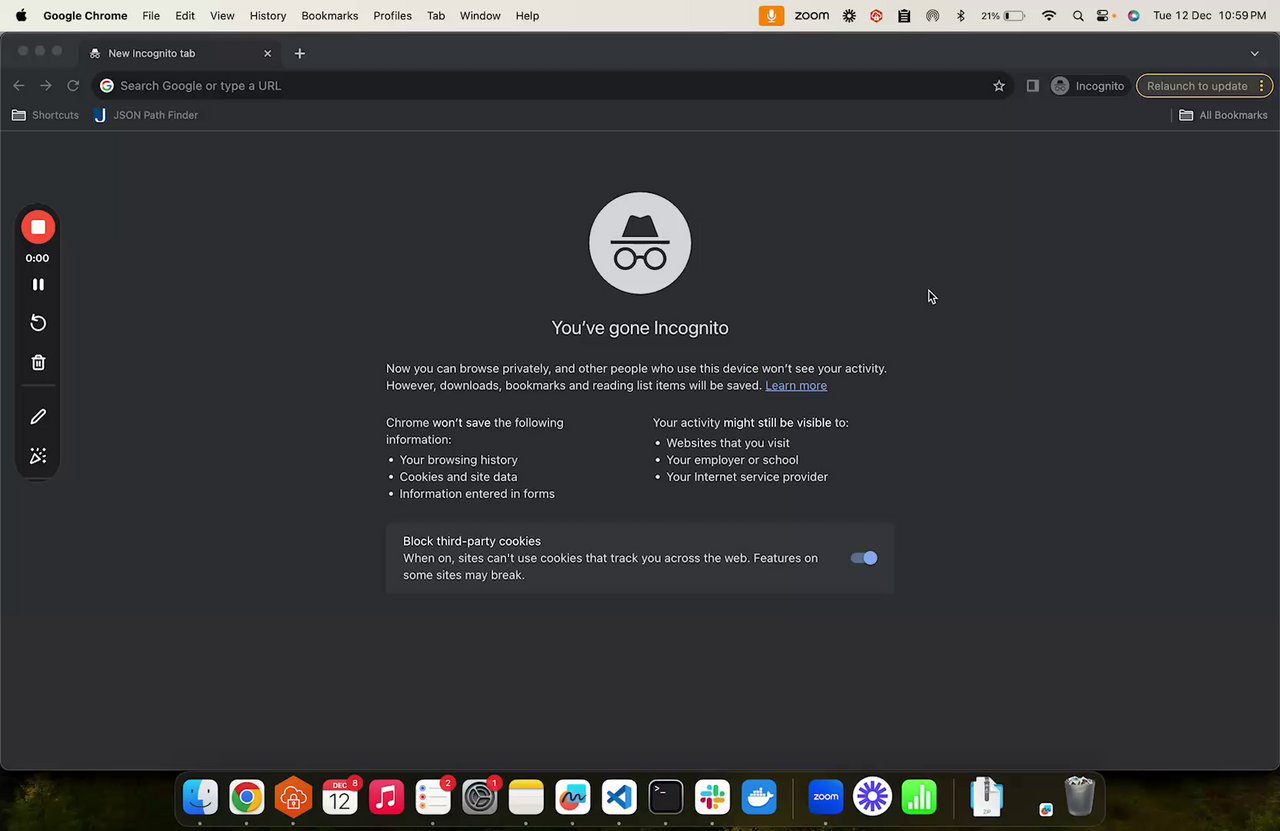Expand the tab search chevron

[x=1255, y=53]
